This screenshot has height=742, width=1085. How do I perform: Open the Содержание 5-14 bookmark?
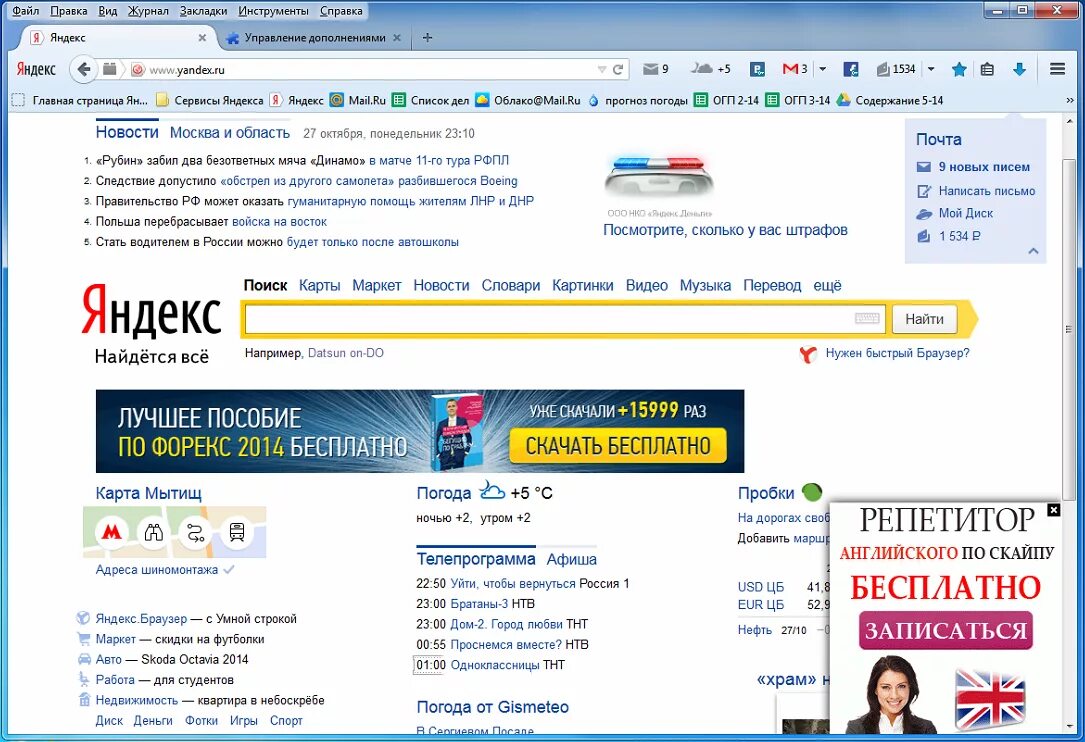[890, 100]
